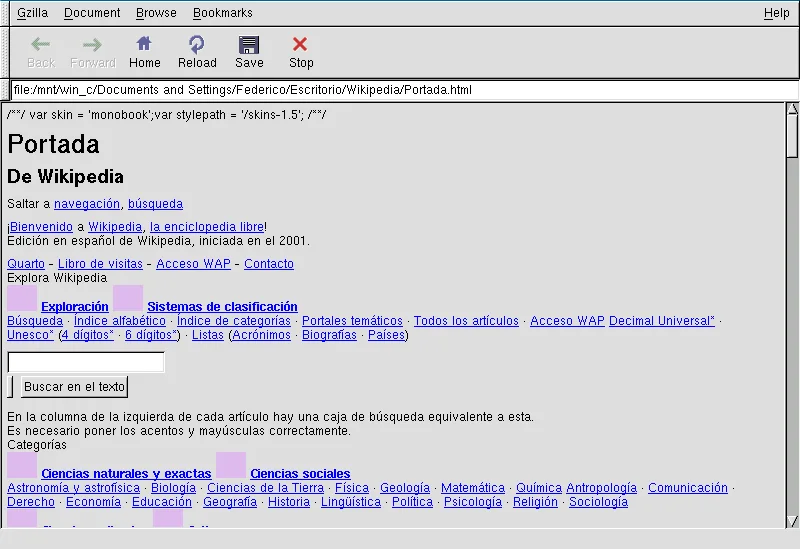The width and height of the screenshot is (800, 549).
Task: Save the page using floppy icon
Action: pos(249,45)
